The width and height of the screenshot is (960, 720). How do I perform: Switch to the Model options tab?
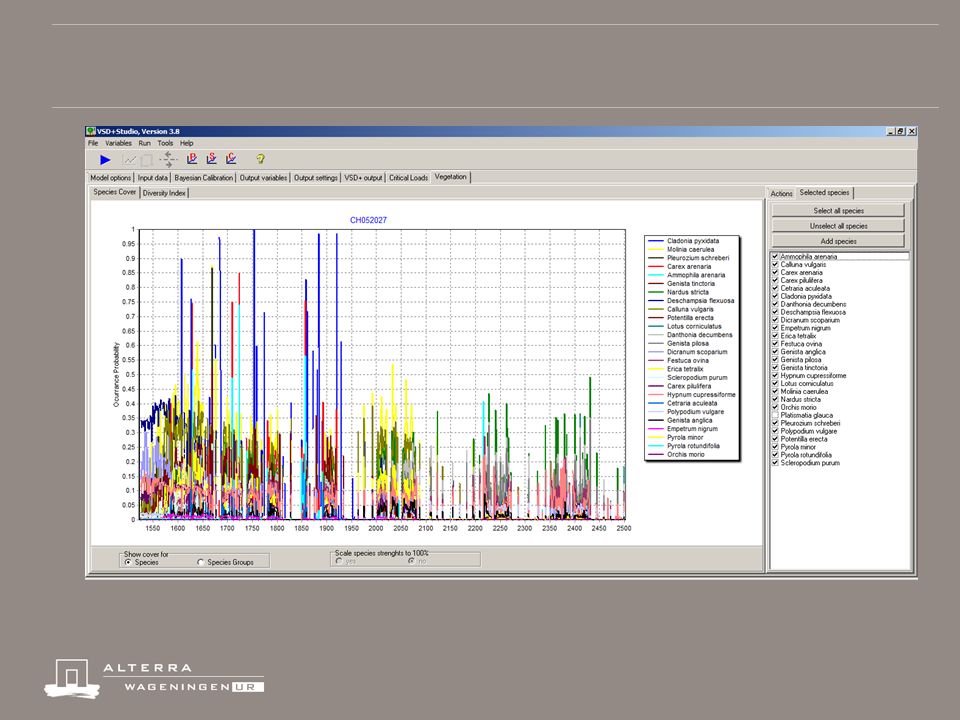coord(111,178)
